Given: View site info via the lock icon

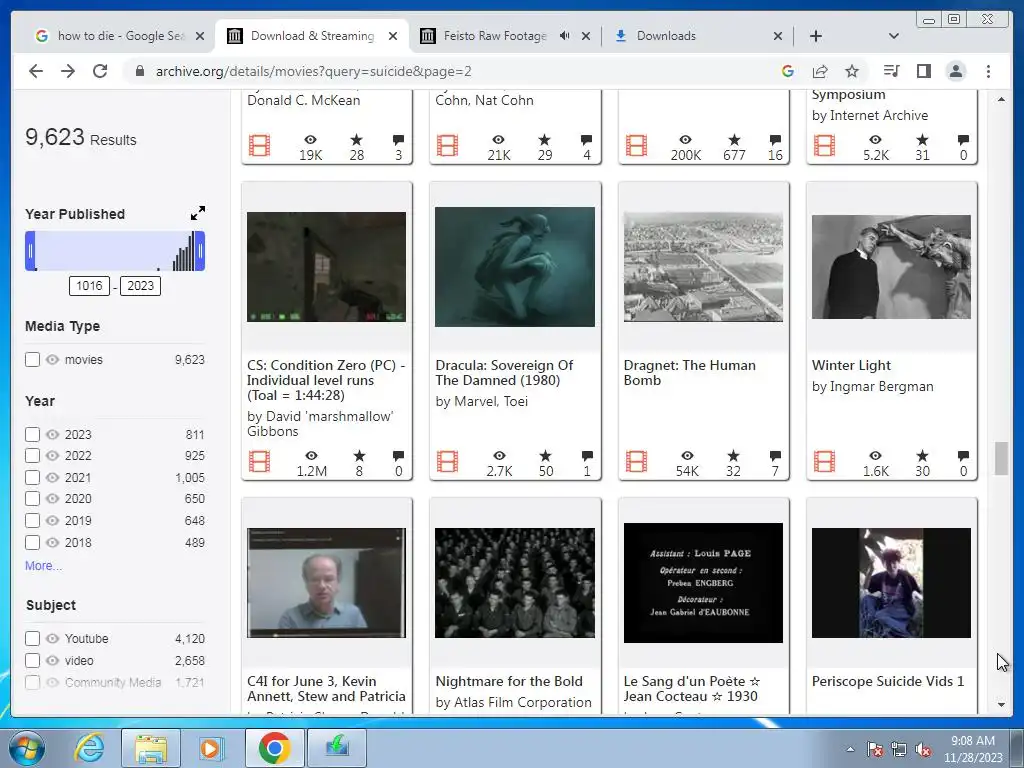Looking at the screenshot, I should pos(139,71).
